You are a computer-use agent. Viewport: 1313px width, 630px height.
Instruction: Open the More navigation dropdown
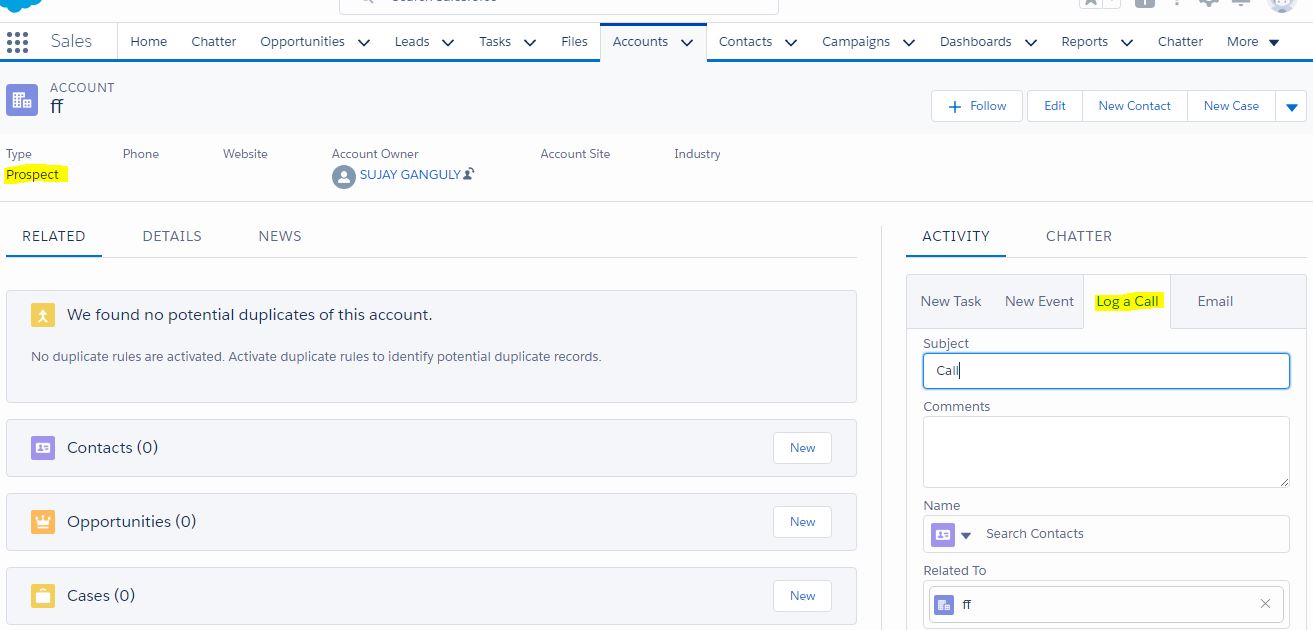coord(1253,42)
